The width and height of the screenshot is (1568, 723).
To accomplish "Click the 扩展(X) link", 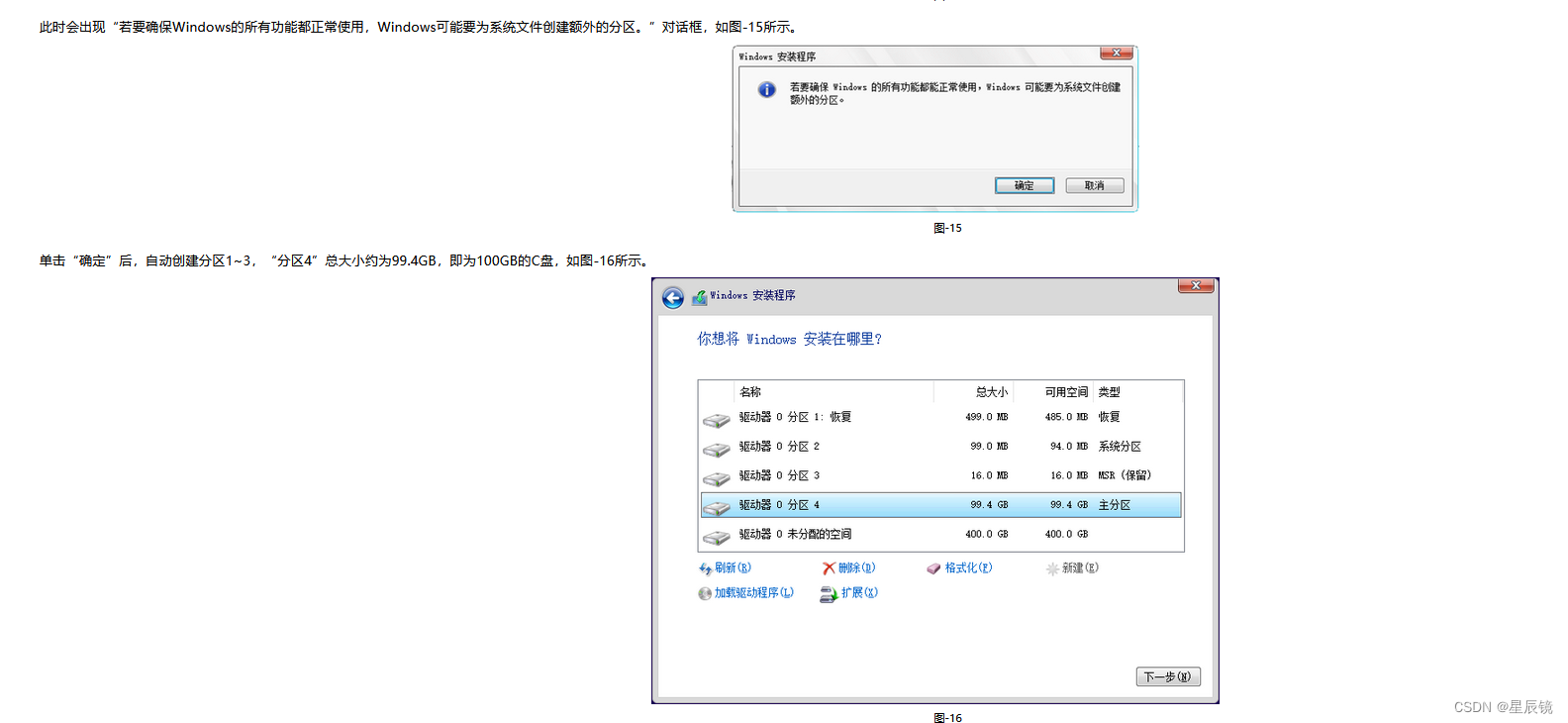I will [859, 592].
